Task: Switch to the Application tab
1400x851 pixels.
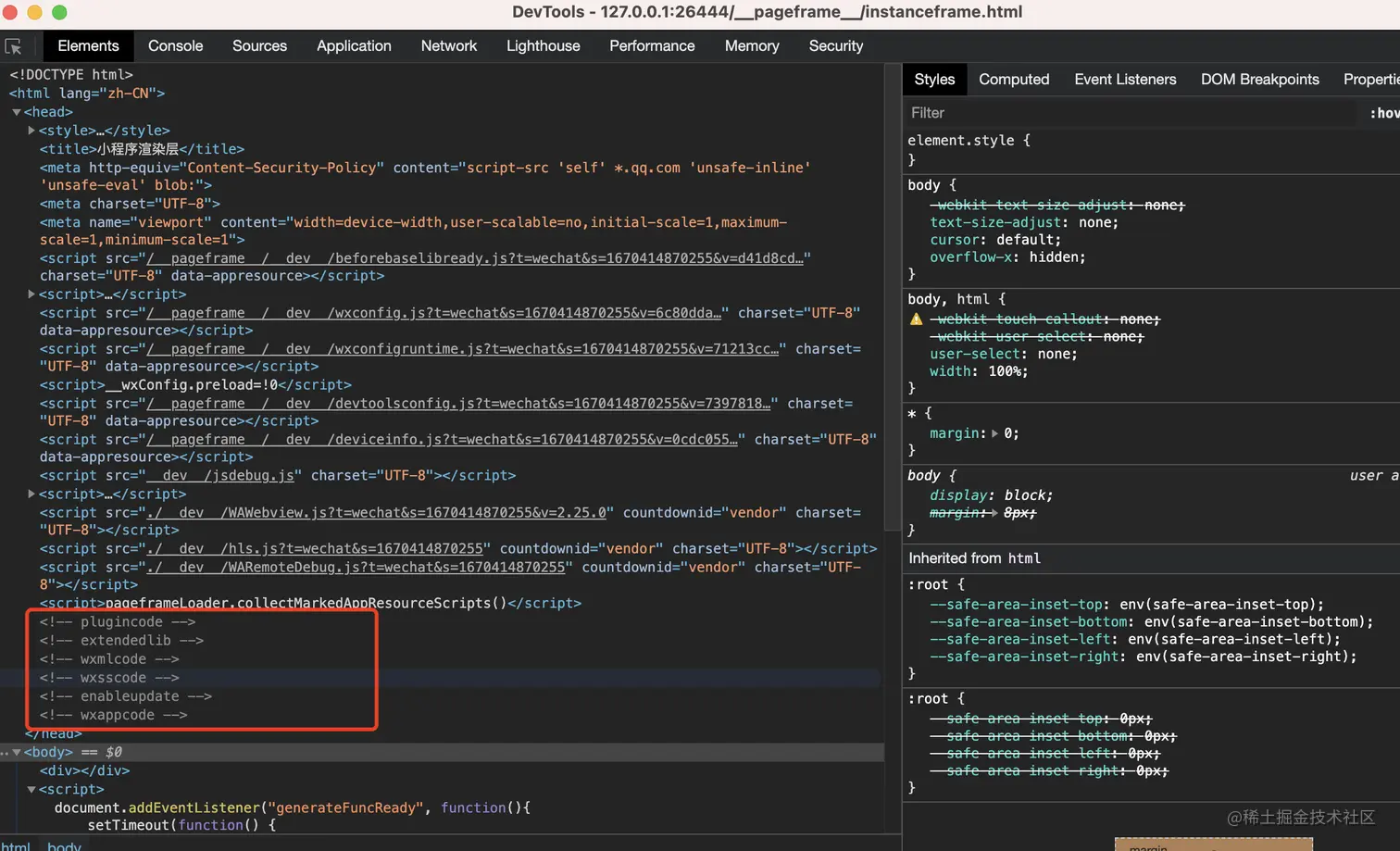Action: pyautogui.click(x=354, y=46)
